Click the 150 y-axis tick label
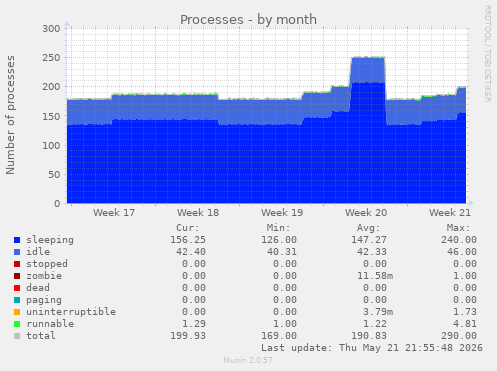 (x=51, y=116)
